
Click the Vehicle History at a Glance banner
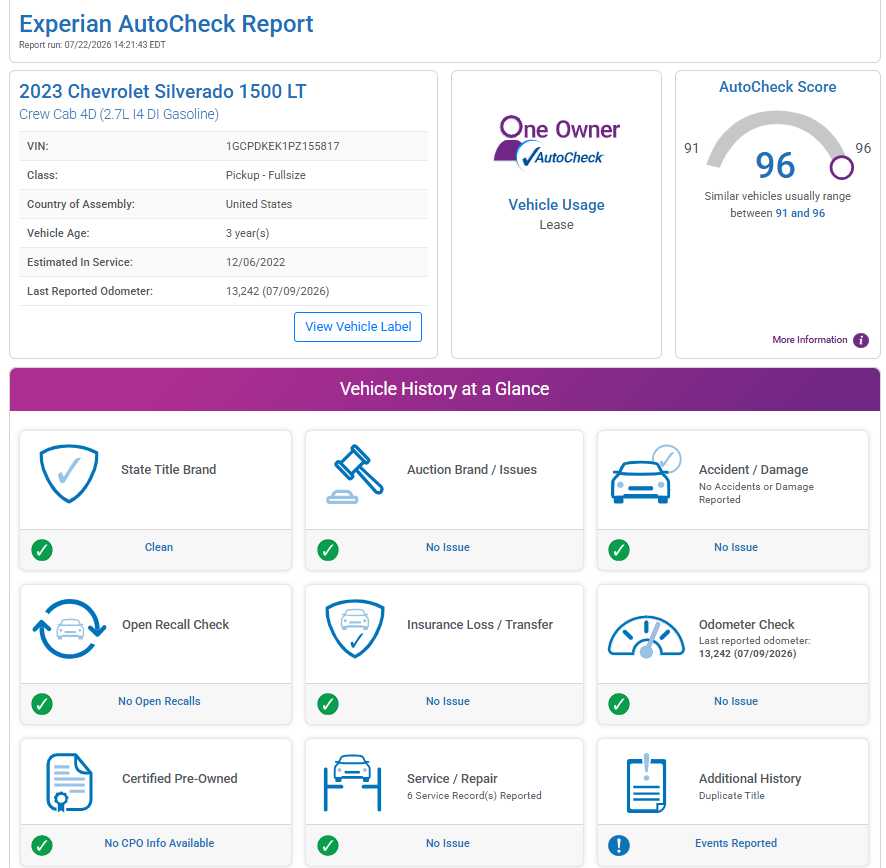(445, 389)
